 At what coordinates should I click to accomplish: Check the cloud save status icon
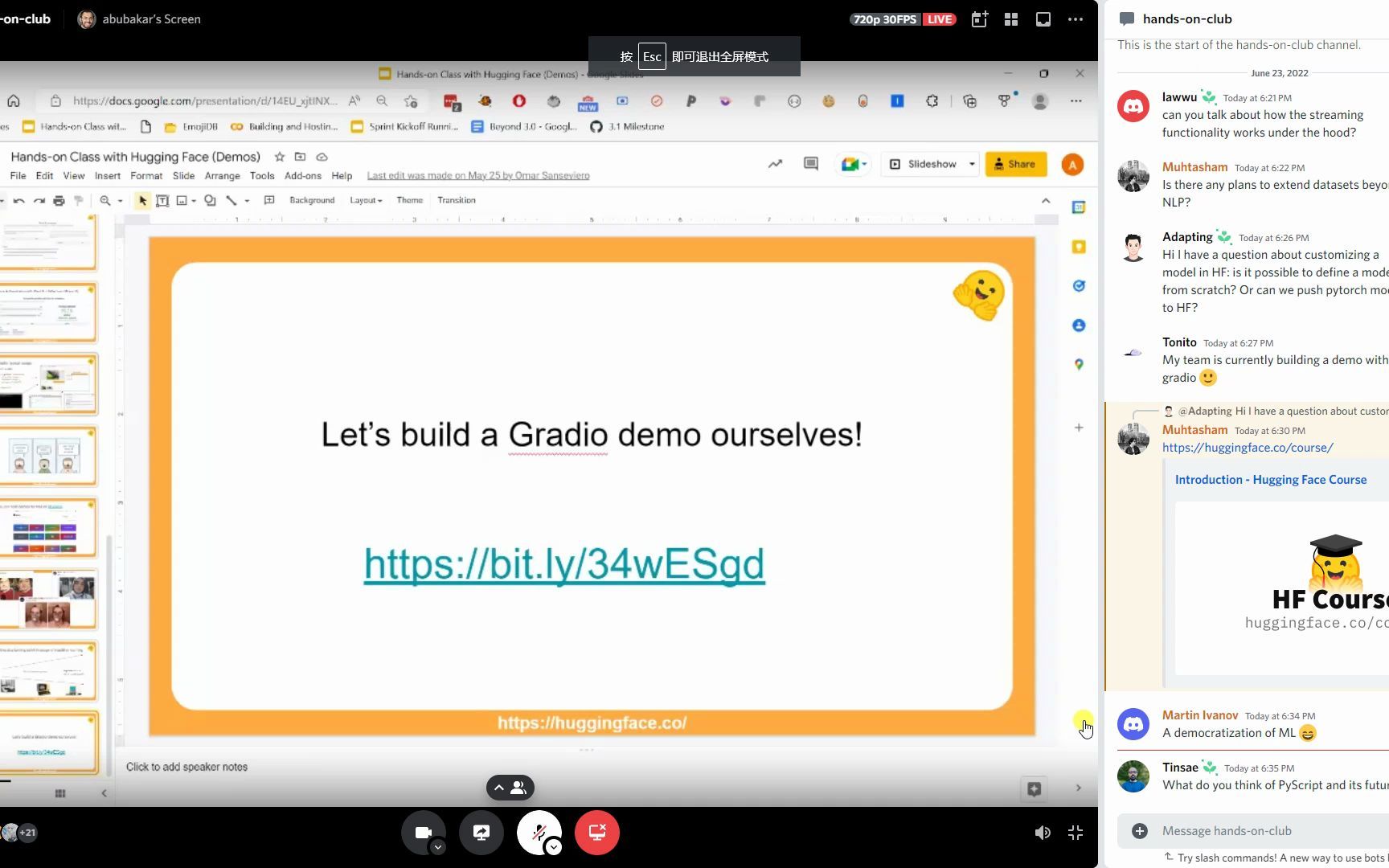point(322,157)
